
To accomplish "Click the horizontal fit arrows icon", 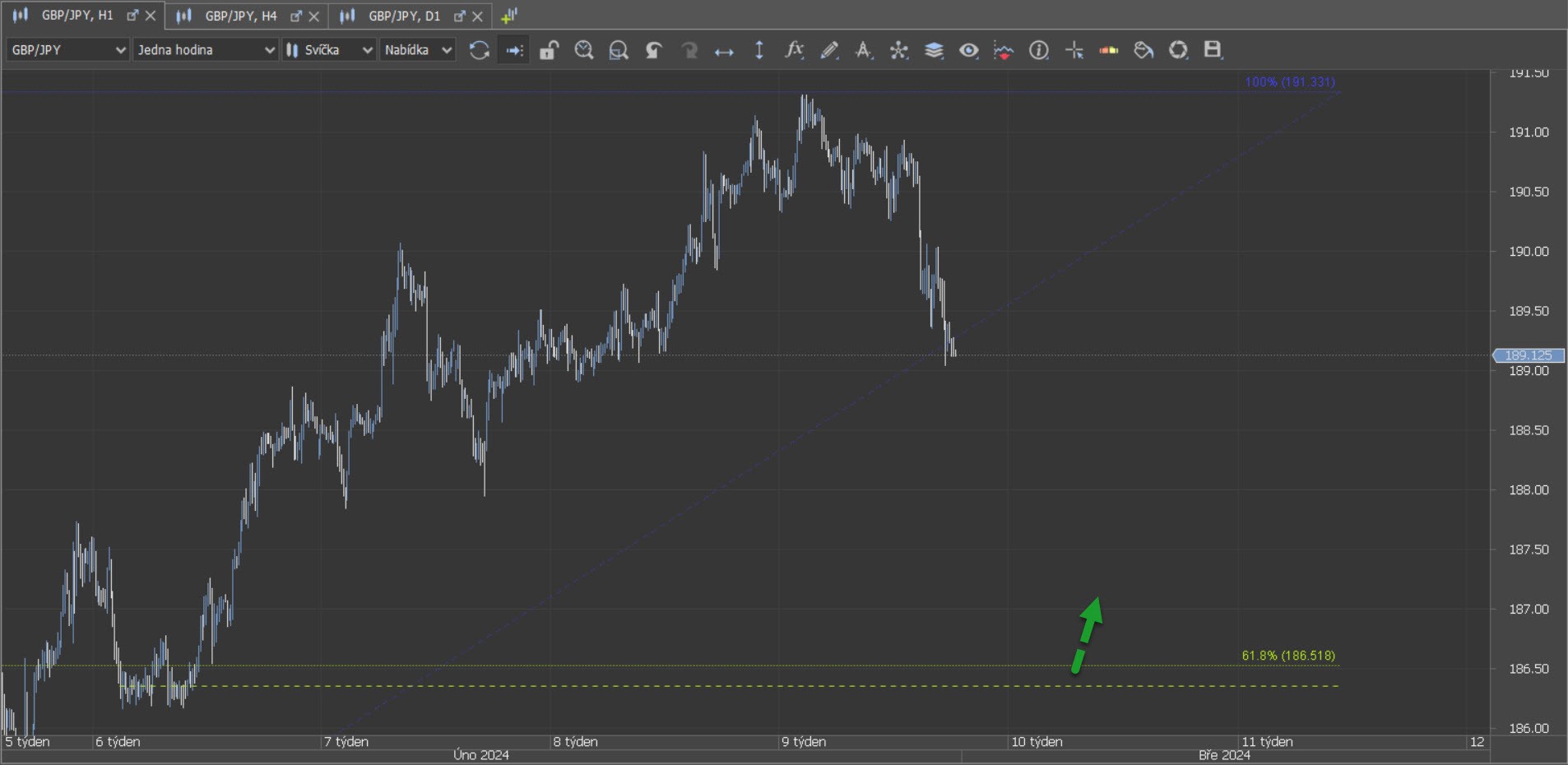I will 724,51.
